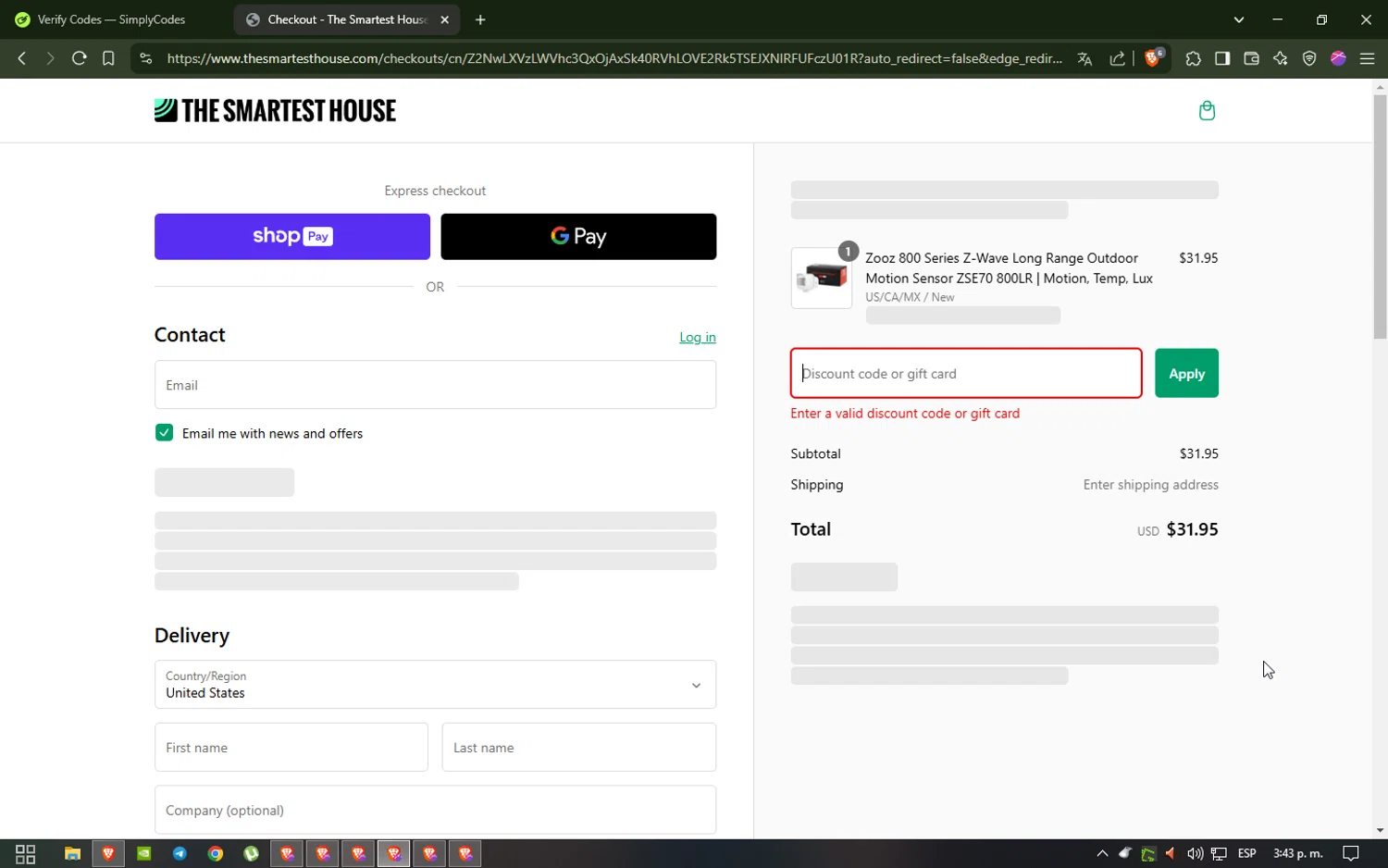Reload the checkout page

[79, 58]
